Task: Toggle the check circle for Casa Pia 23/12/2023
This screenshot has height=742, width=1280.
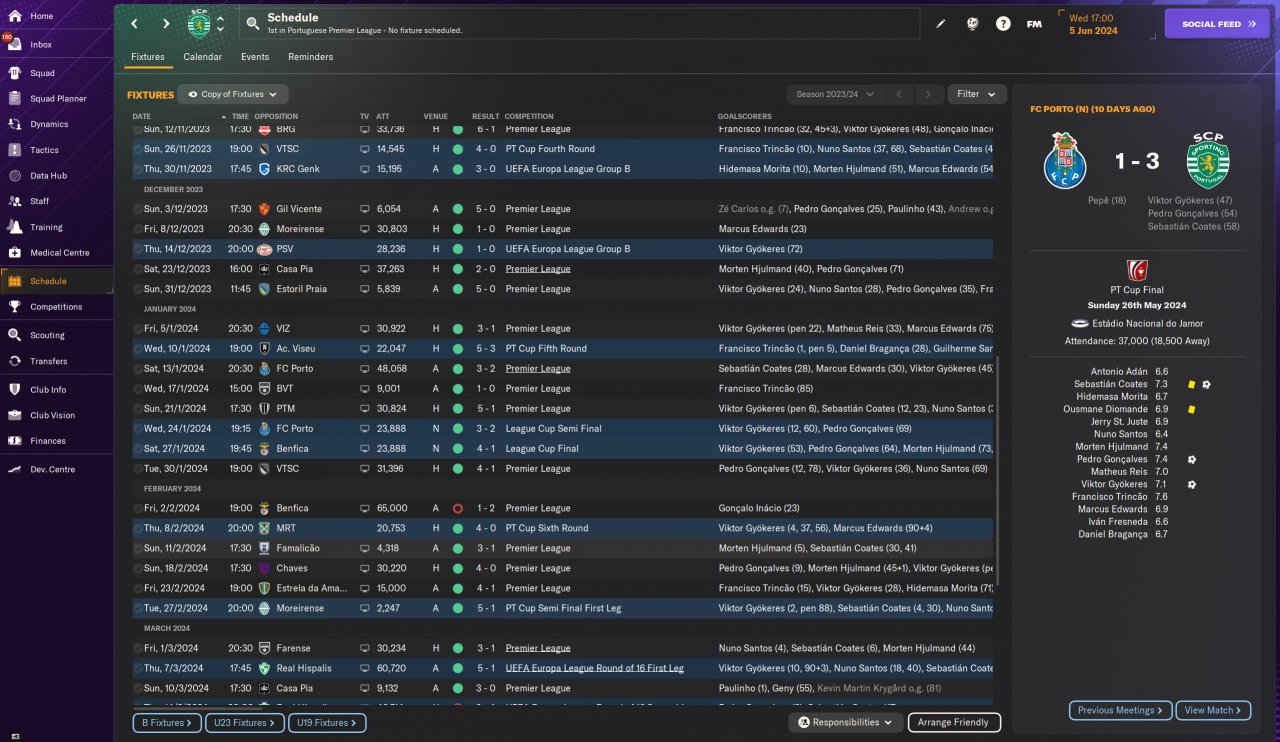Action: click(x=138, y=269)
